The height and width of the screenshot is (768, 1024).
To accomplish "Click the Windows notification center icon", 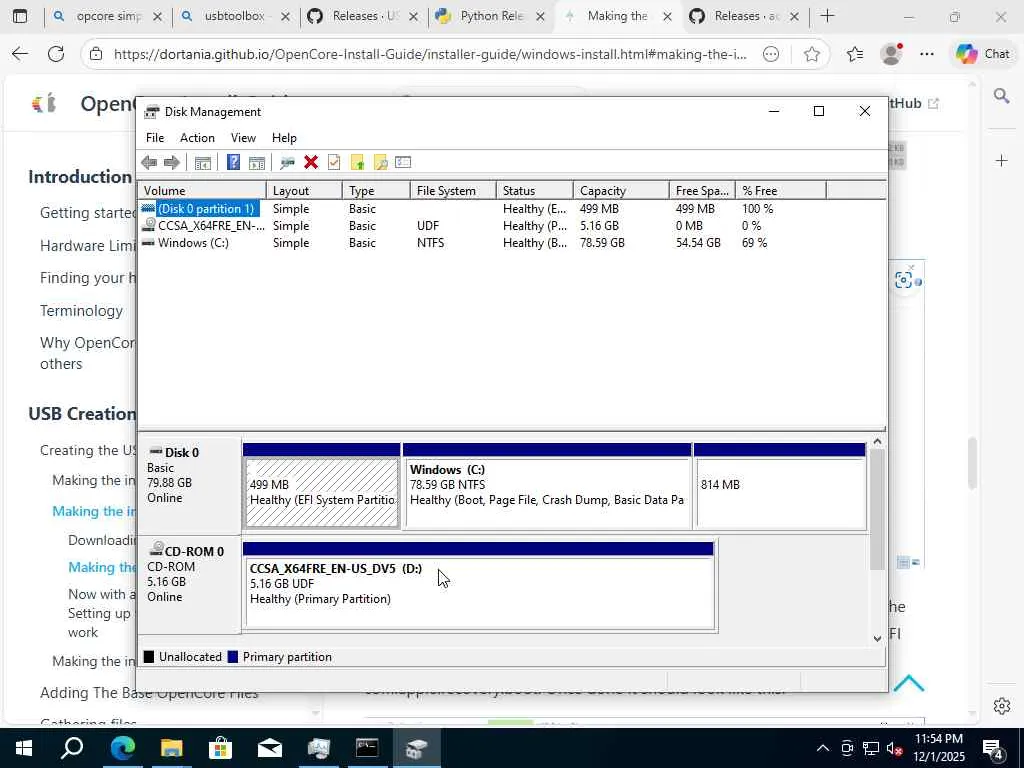I will 993,748.
